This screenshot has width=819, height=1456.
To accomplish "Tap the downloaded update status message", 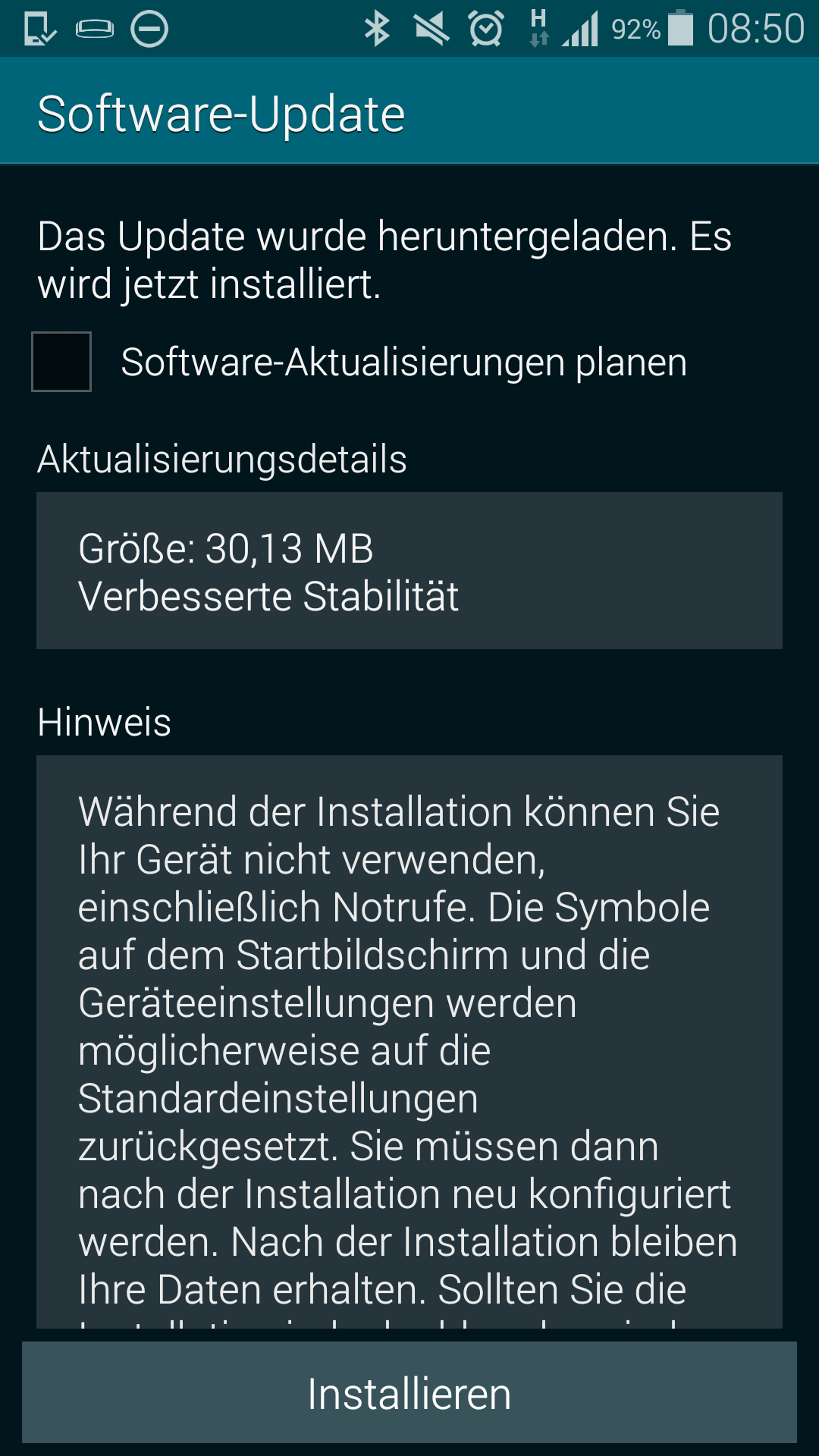I will click(384, 260).
